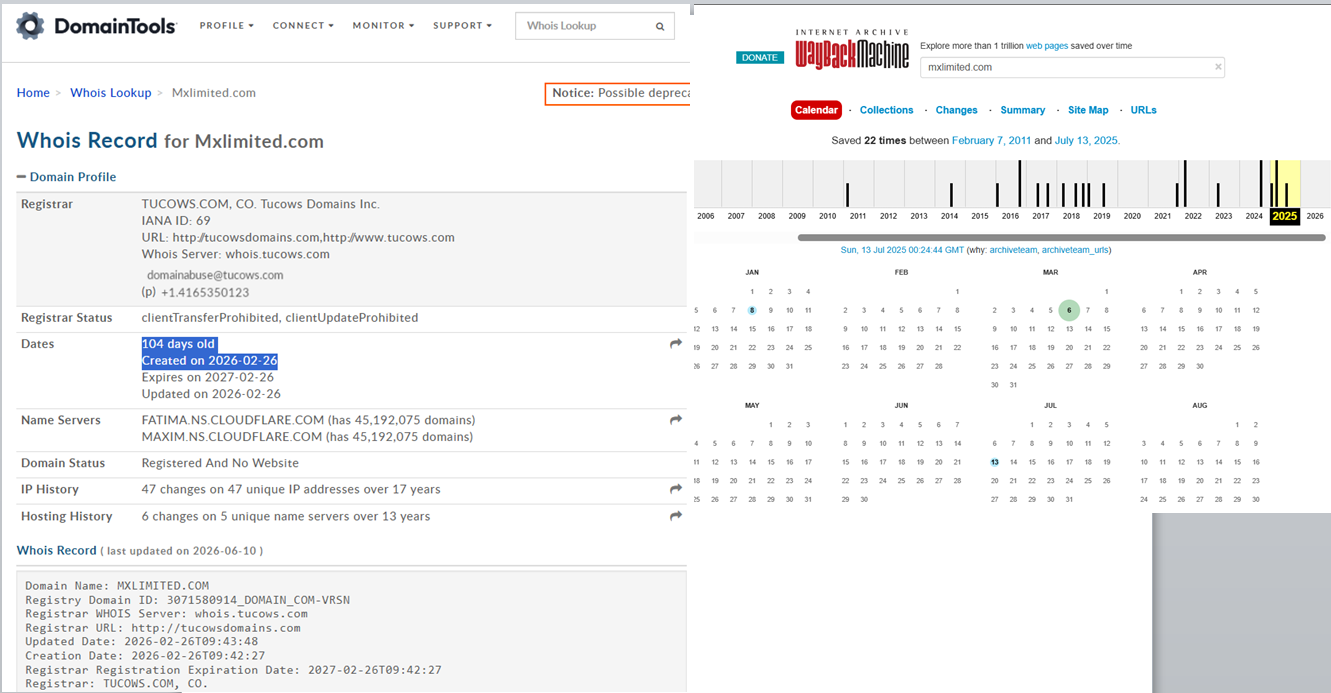Image resolution: width=1331 pixels, height=693 pixels.
Task: Click 'Expires on 2027-02-26' text
Action: coord(208,377)
